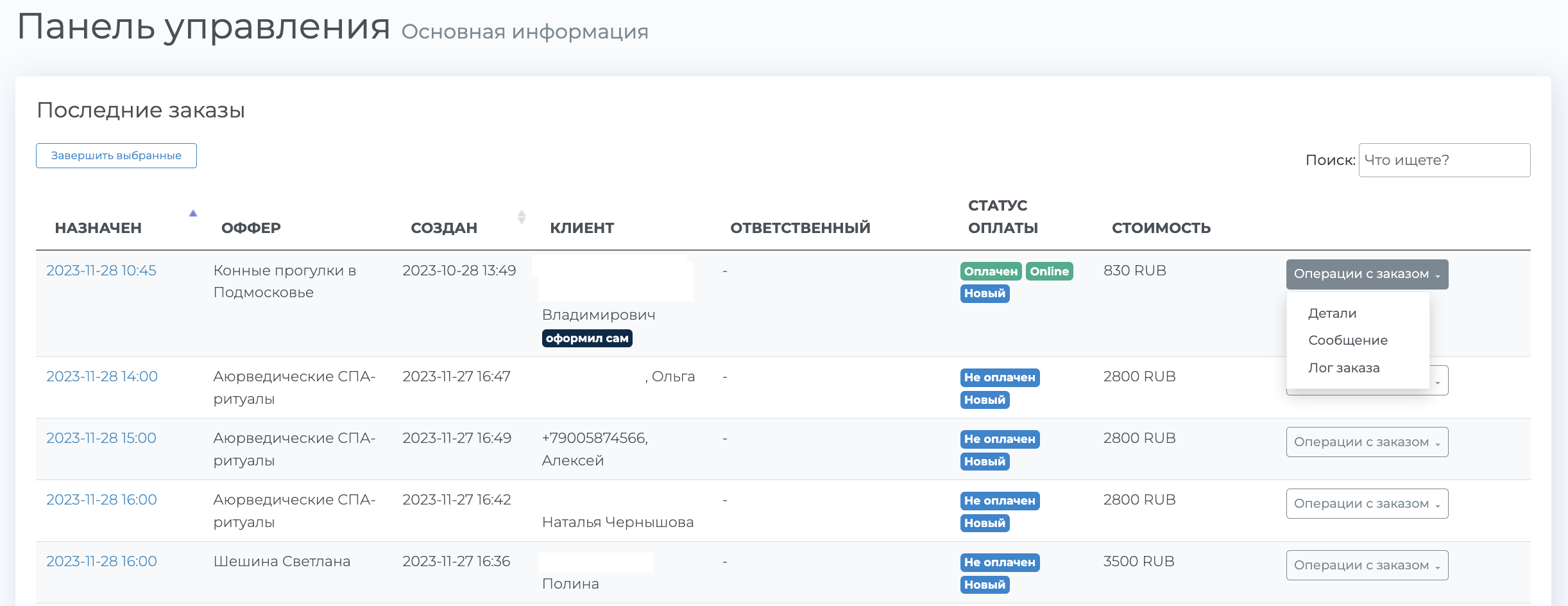Expand order operations for the Алексей order

click(x=1367, y=442)
